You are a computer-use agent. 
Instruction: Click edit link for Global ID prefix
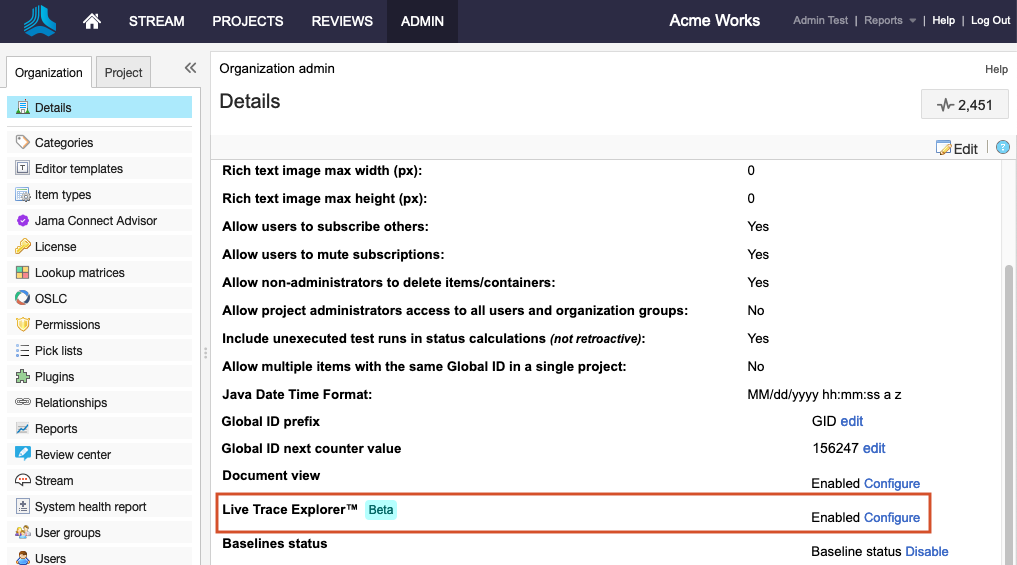tap(852, 421)
